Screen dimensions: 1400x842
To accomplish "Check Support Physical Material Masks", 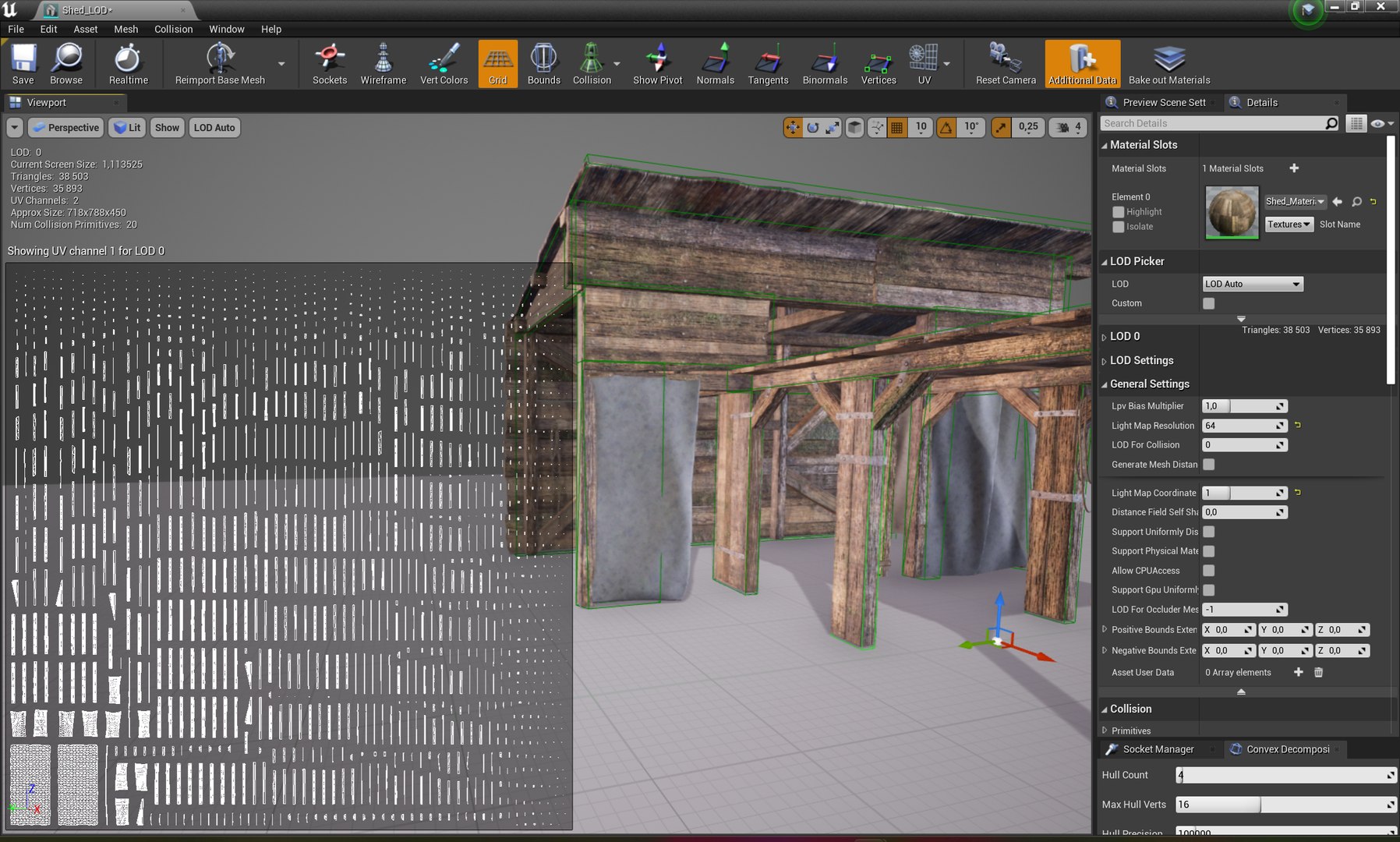I will [x=1208, y=551].
